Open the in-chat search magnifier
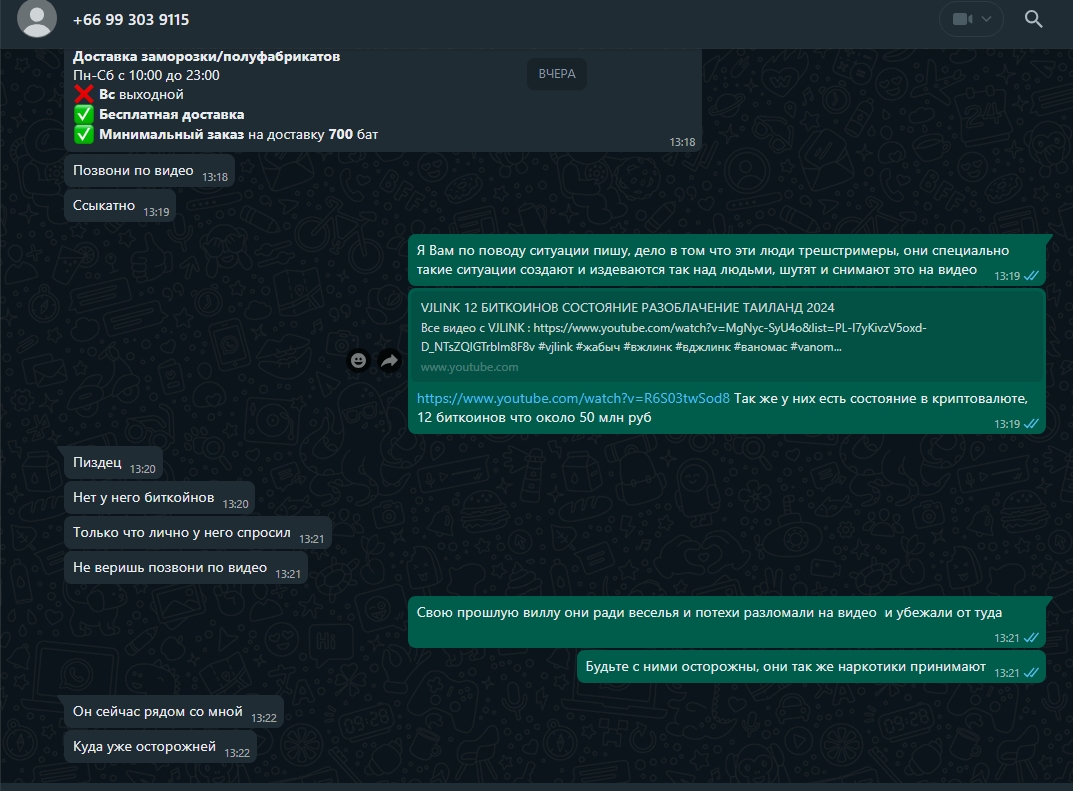This screenshot has height=791, width=1073. pos(1034,19)
